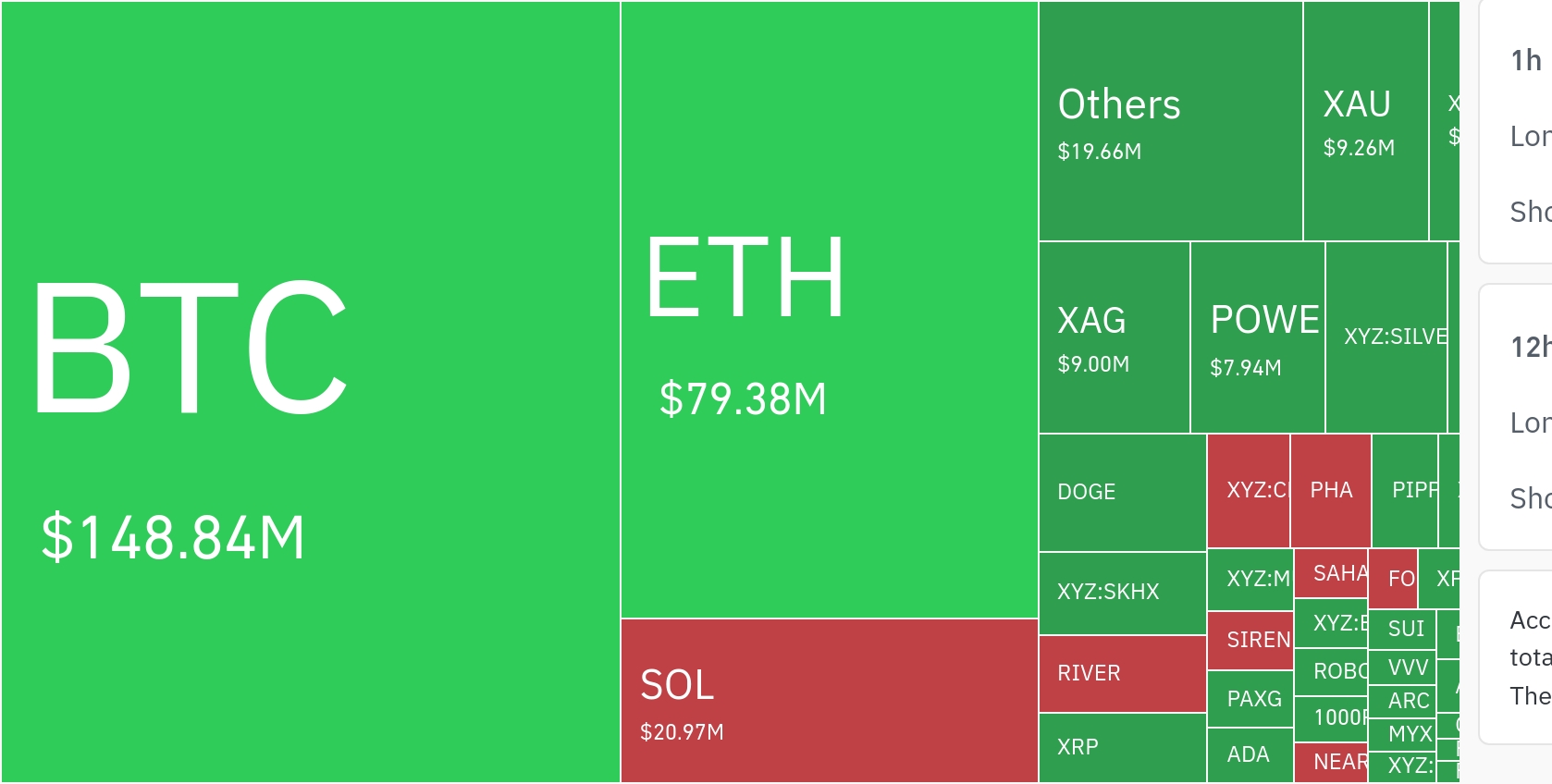Select the POWE $7.94M tile
1552x784 pixels.
(x=1257, y=337)
